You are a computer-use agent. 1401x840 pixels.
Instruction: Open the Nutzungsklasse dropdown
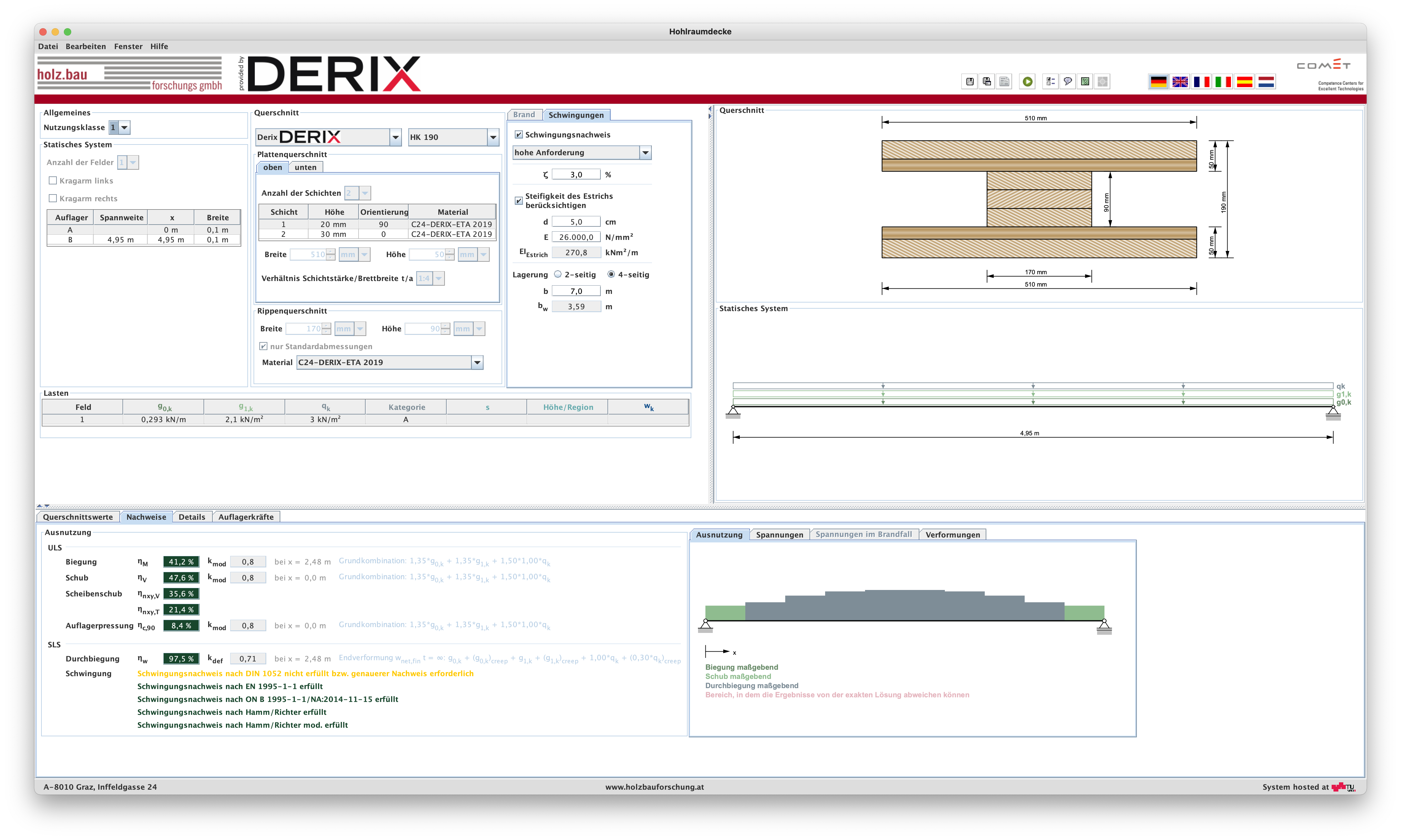click(x=124, y=127)
